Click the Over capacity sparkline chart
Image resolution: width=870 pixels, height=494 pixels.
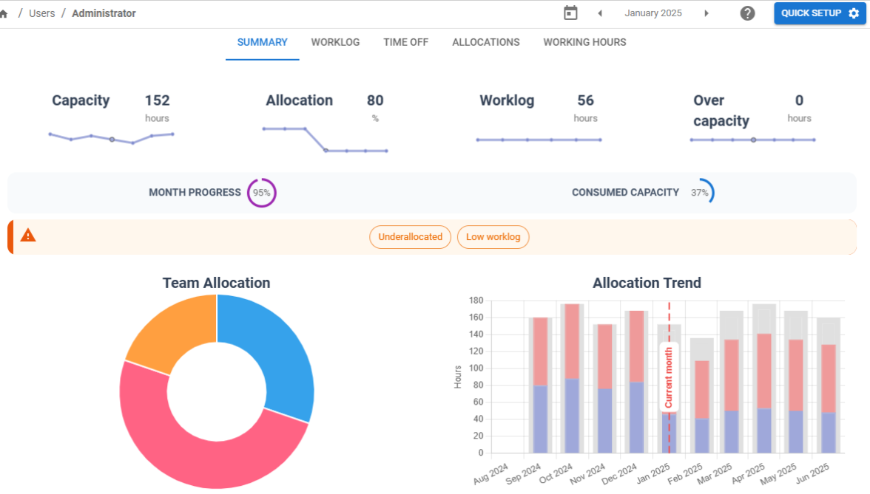(x=752, y=140)
